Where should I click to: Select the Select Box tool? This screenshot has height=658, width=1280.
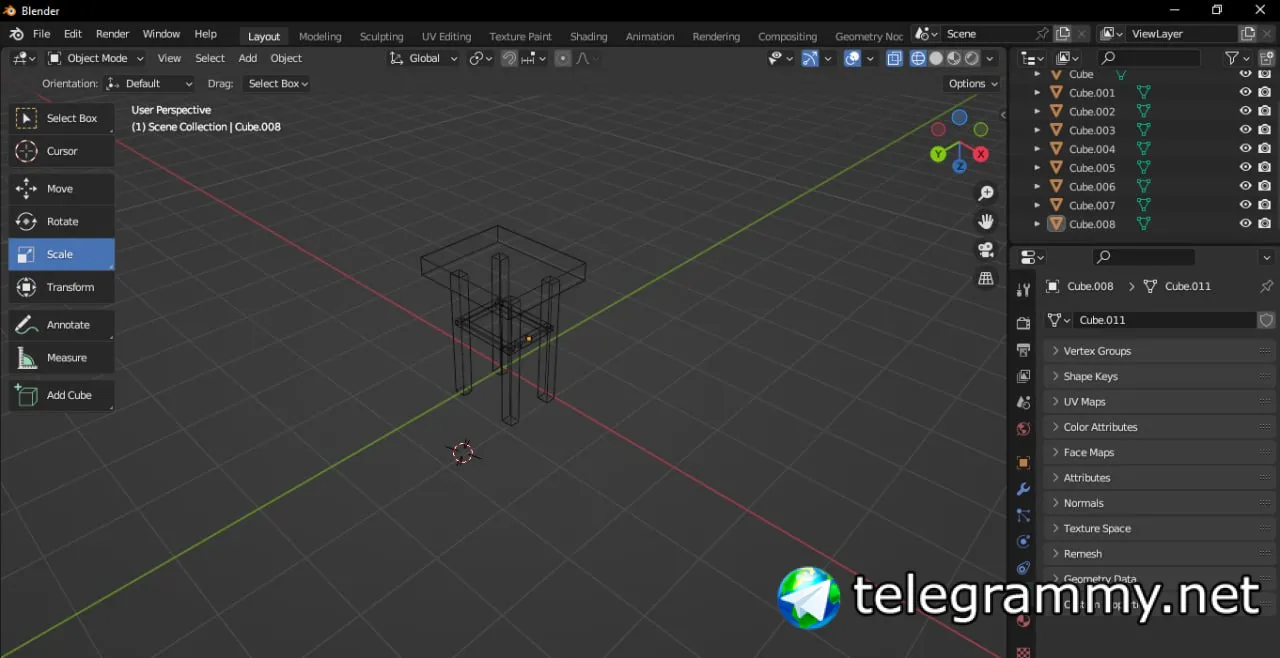click(x=61, y=118)
